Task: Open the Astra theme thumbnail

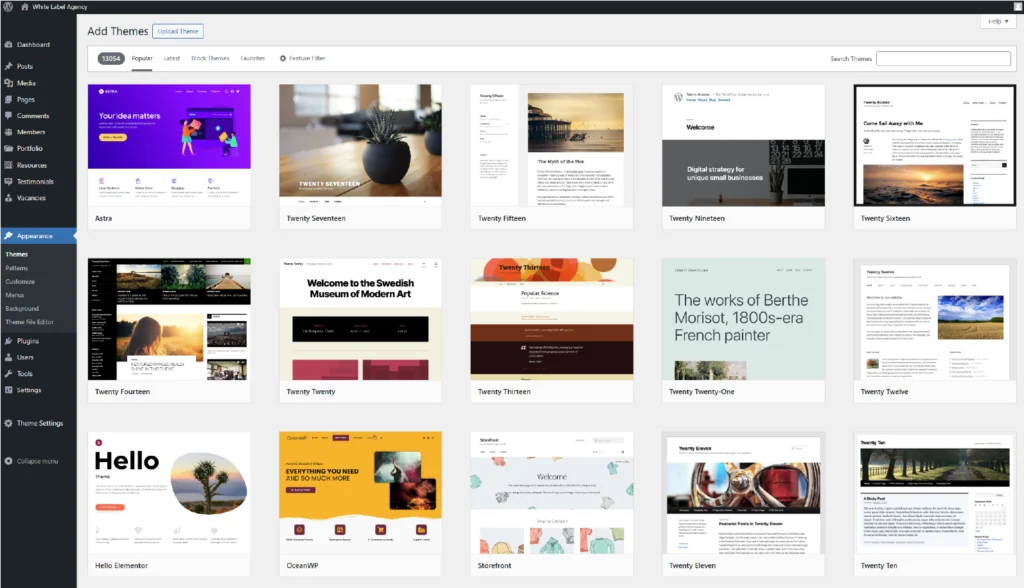Action: (169, 145)
